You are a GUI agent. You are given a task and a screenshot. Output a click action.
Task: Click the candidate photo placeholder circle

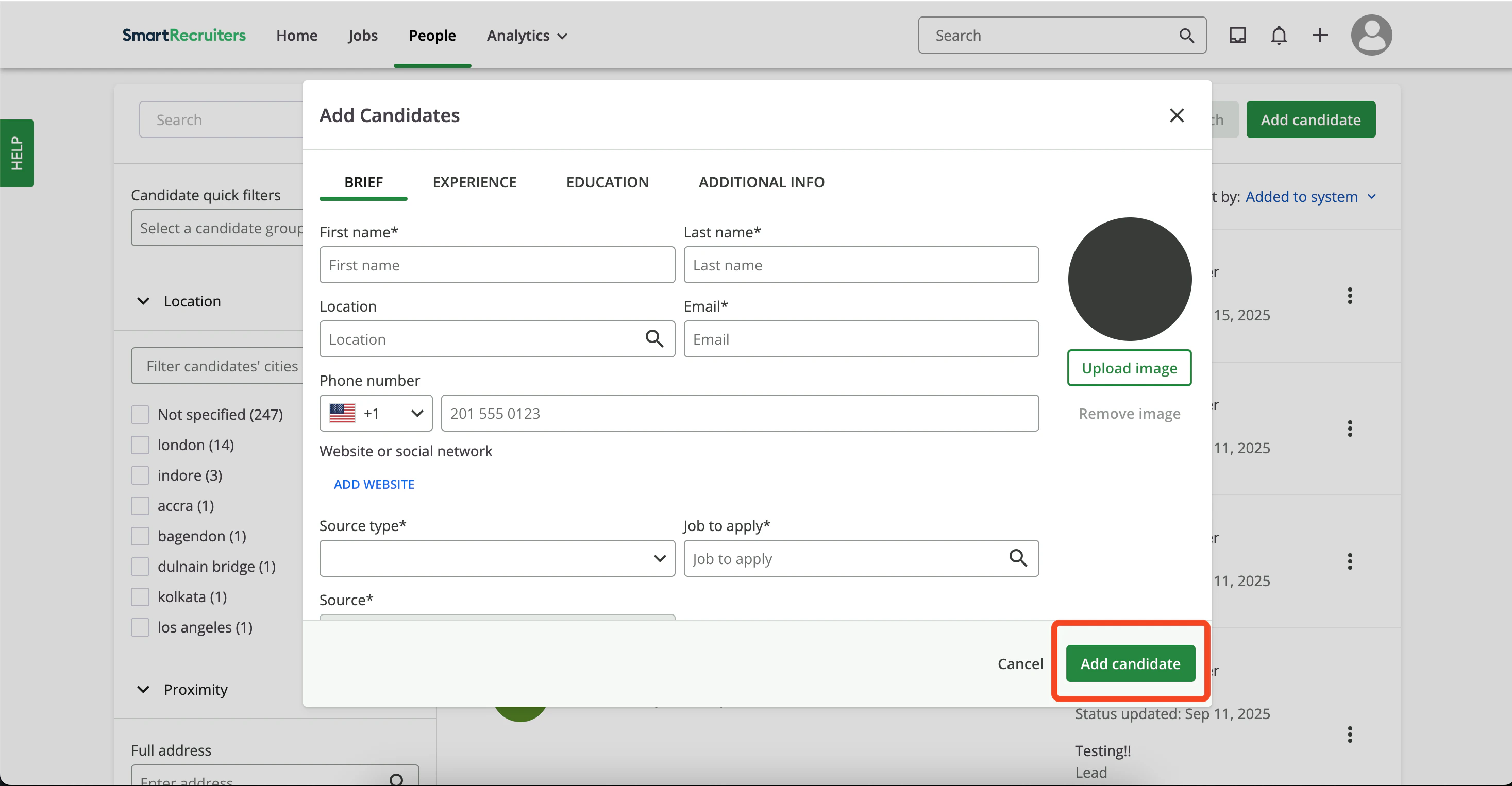coord(1129,279)
